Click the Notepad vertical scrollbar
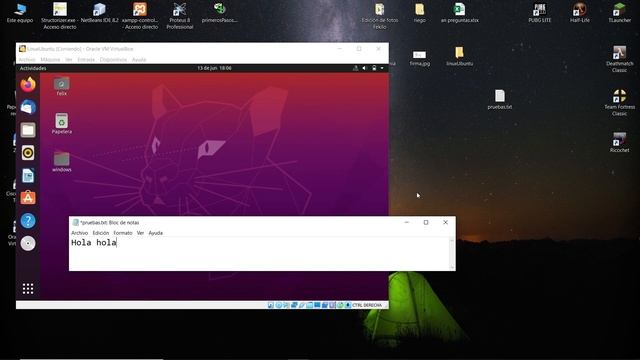This screenshot has width=640, height=360. click(452, 254)
